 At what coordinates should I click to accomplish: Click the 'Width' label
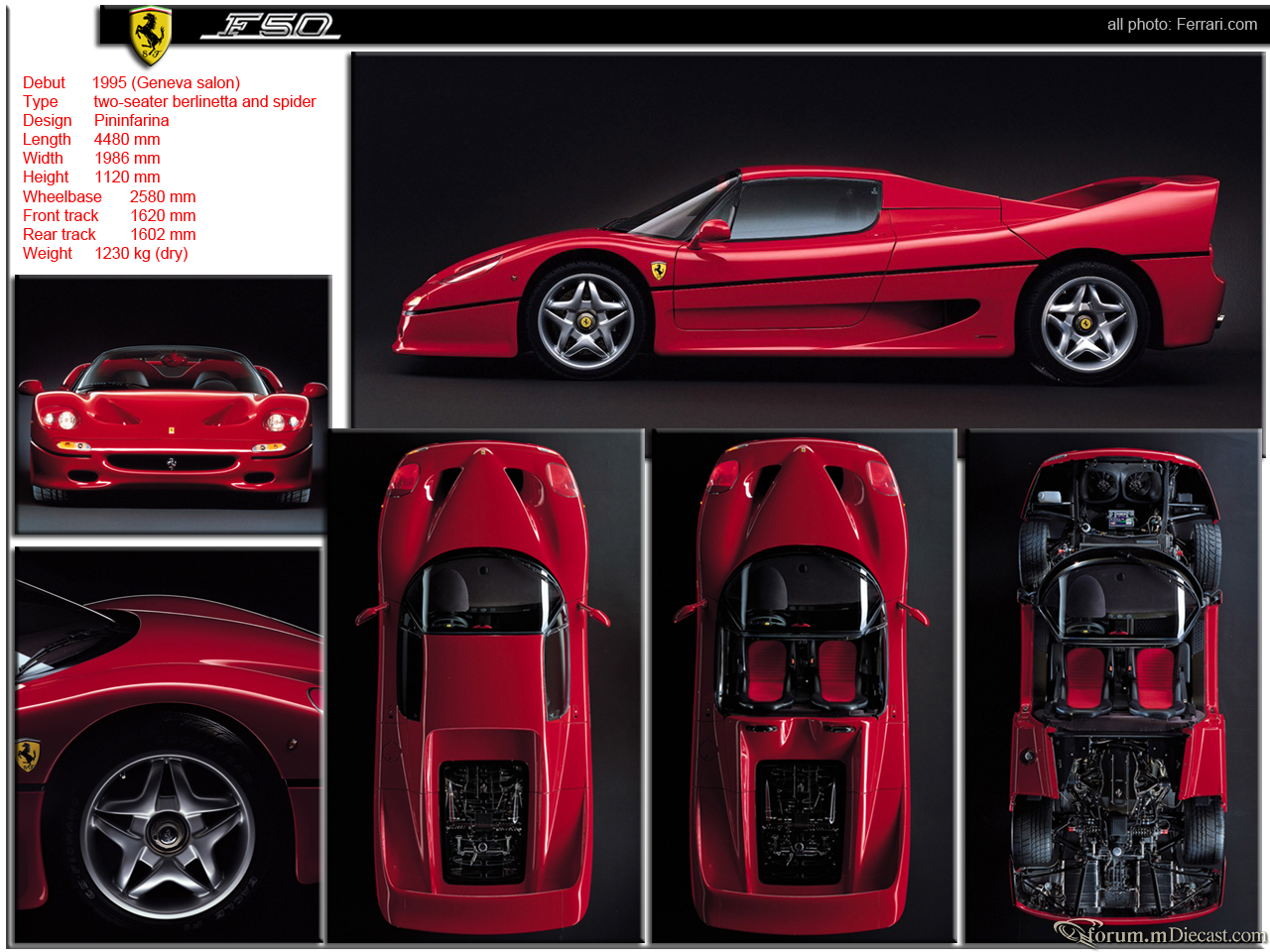click(x=43, y=159)
